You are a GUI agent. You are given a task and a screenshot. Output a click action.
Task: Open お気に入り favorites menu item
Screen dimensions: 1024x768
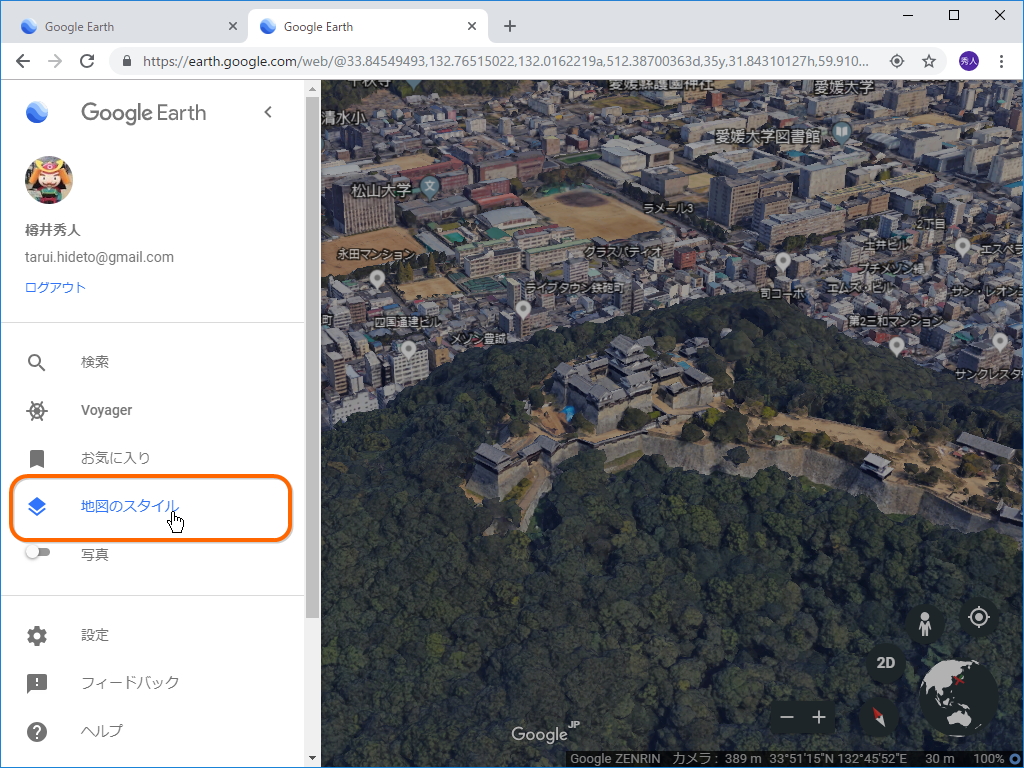click(x=153, y=458)
